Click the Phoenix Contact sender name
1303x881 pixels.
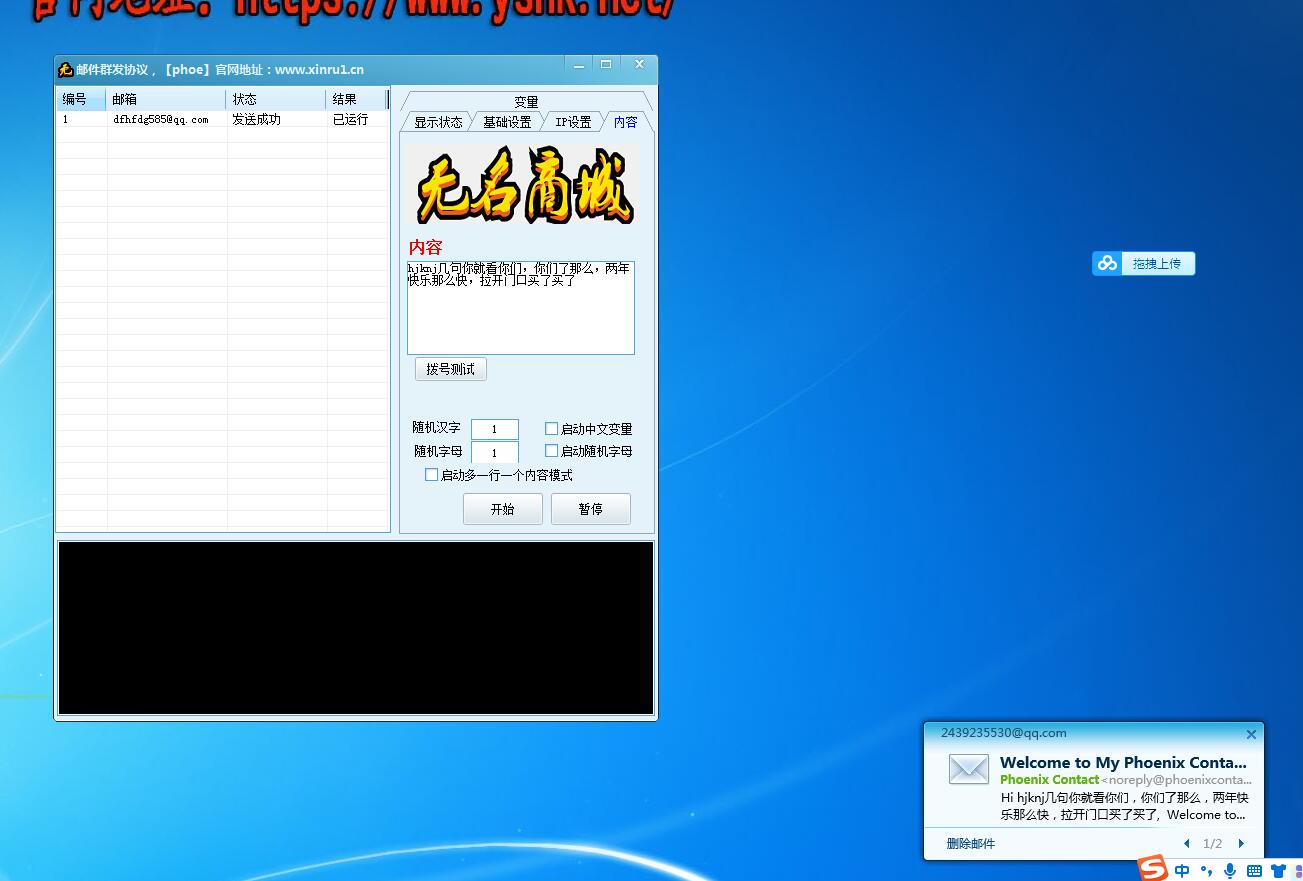click(x=1049, y=780)
